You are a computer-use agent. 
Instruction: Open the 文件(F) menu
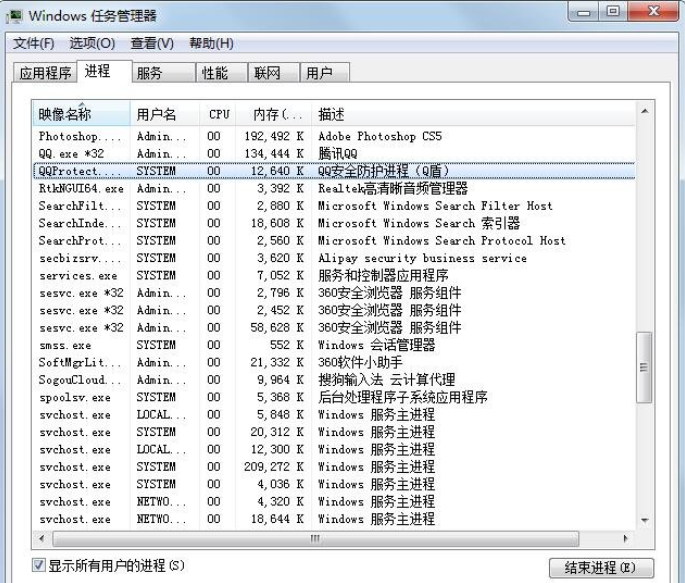tap(34, 43)
